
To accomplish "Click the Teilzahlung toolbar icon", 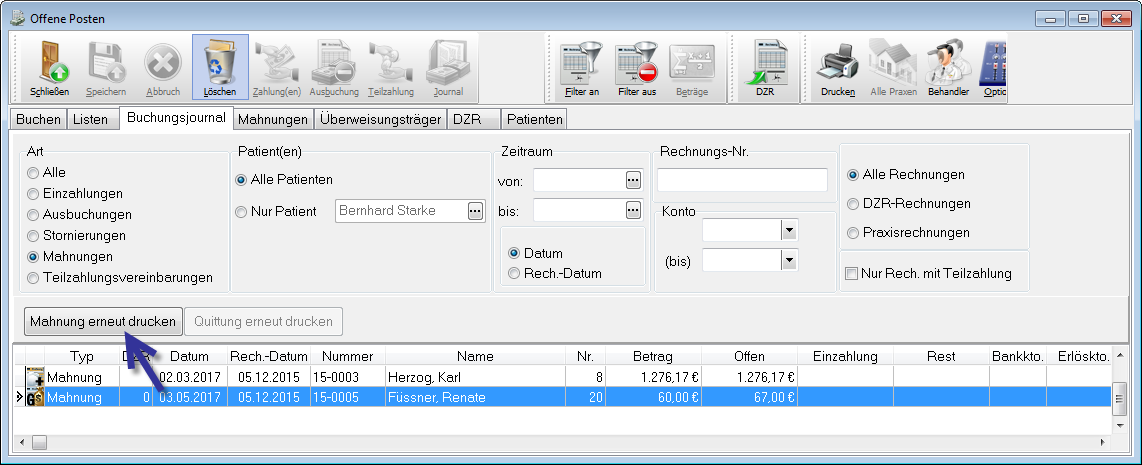I will click(391, 63).
